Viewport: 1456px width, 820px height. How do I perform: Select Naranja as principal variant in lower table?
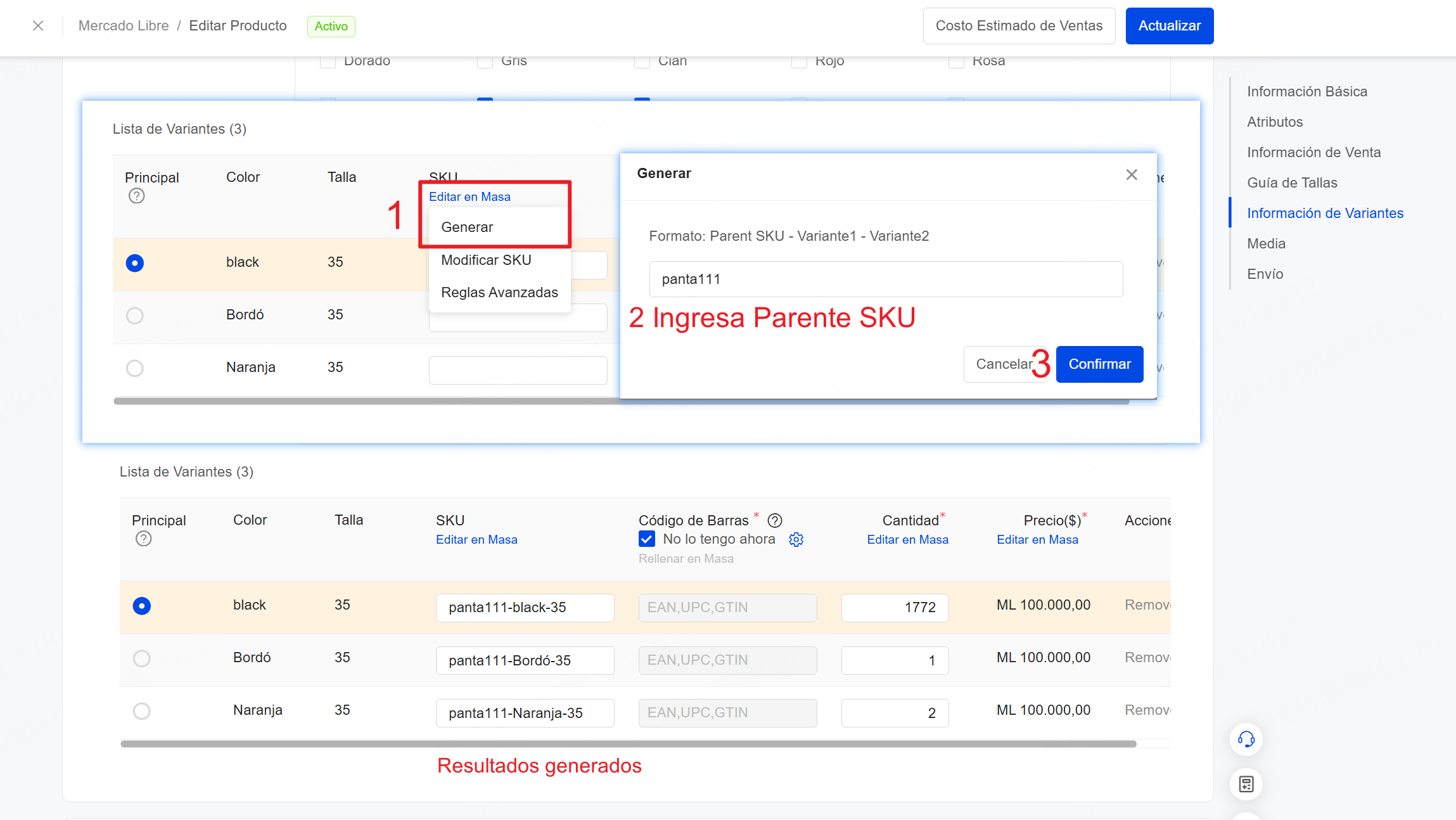point(142,712)
